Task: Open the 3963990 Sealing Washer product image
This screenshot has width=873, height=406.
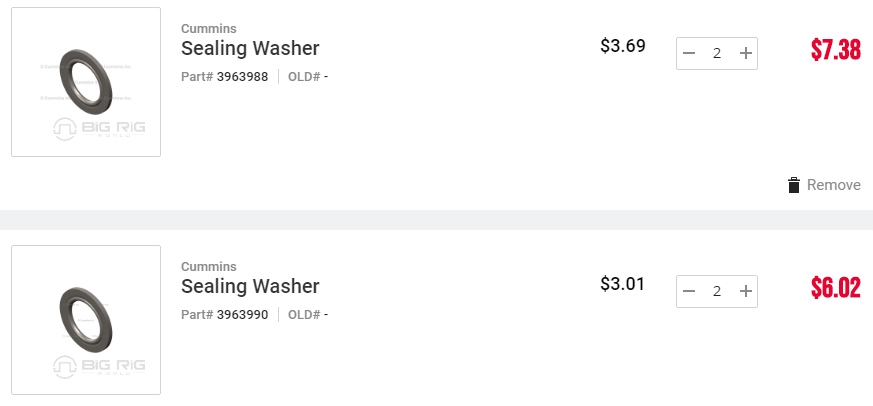Action: [x=86, y=320]
